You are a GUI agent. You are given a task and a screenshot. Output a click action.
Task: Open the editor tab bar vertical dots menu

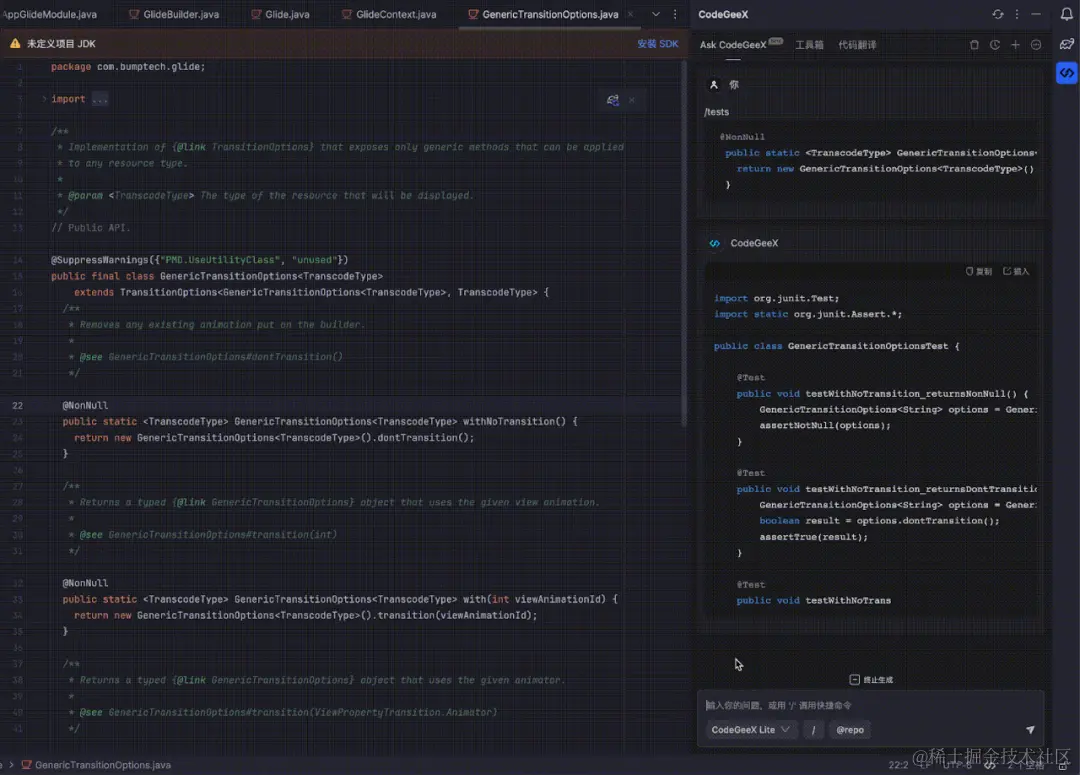[675, 14]
